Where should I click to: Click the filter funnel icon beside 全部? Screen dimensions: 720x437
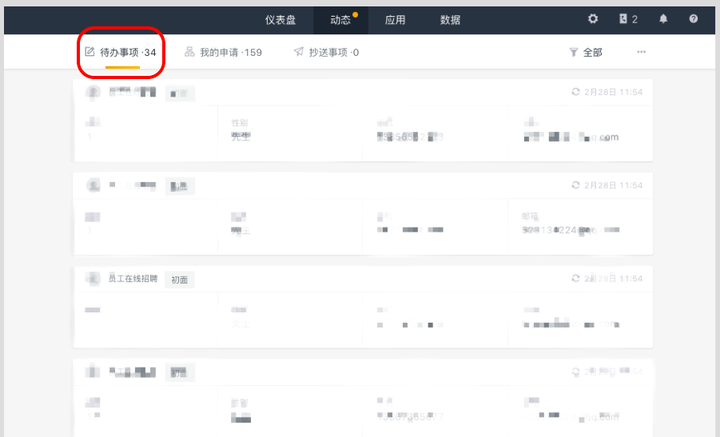click(x=574, y=52)
